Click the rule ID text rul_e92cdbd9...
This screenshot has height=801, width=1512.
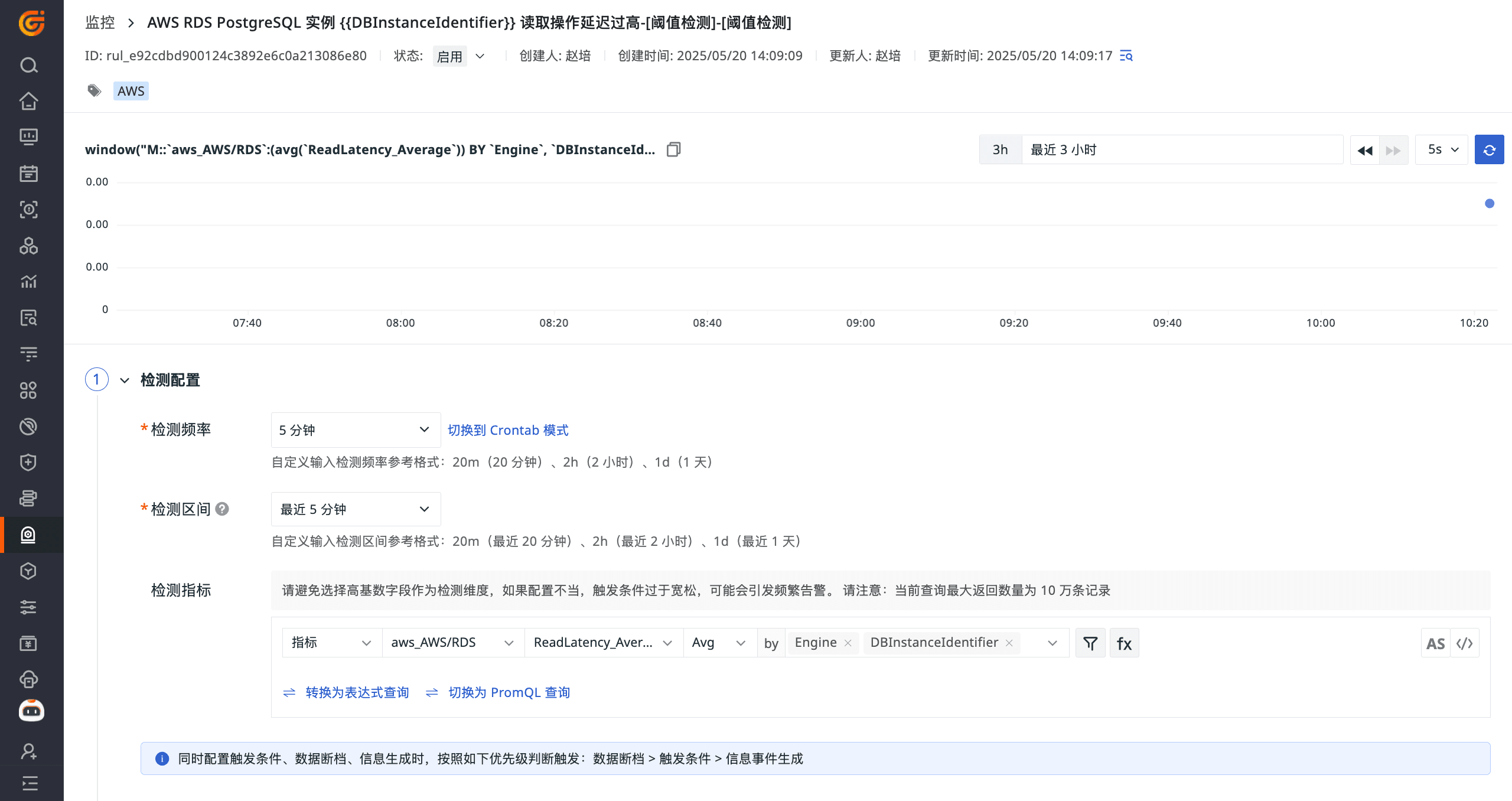click(236, 56)
